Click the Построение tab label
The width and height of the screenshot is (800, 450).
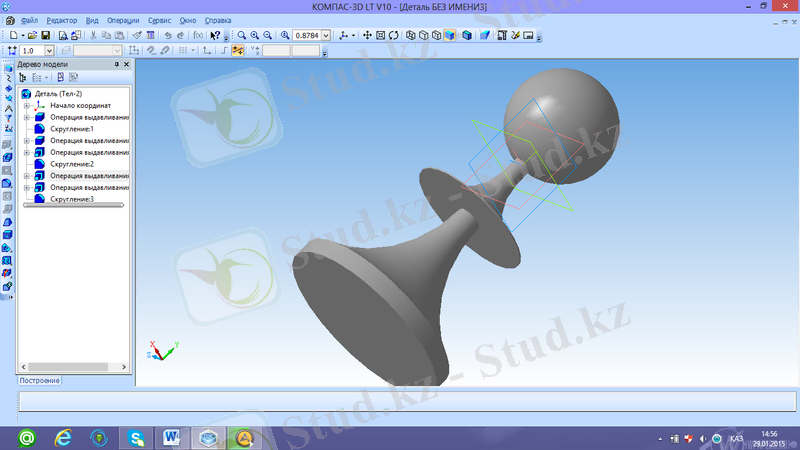pos(40,380)
